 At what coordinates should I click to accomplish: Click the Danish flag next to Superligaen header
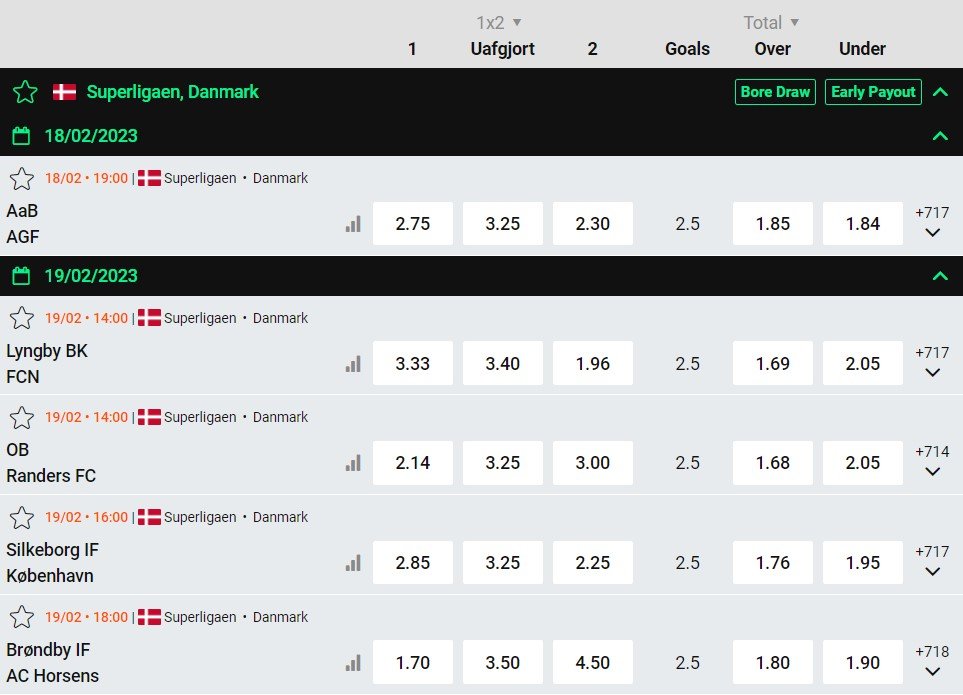point(64,92)
